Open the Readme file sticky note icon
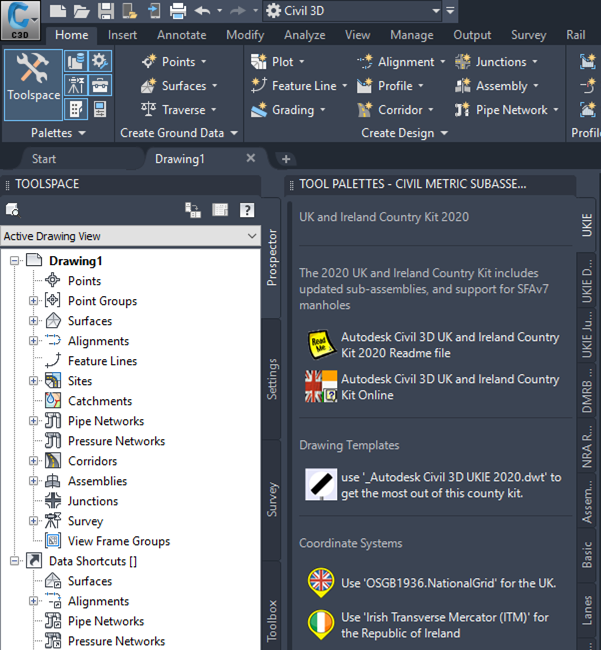 click(x=320, y=345)
